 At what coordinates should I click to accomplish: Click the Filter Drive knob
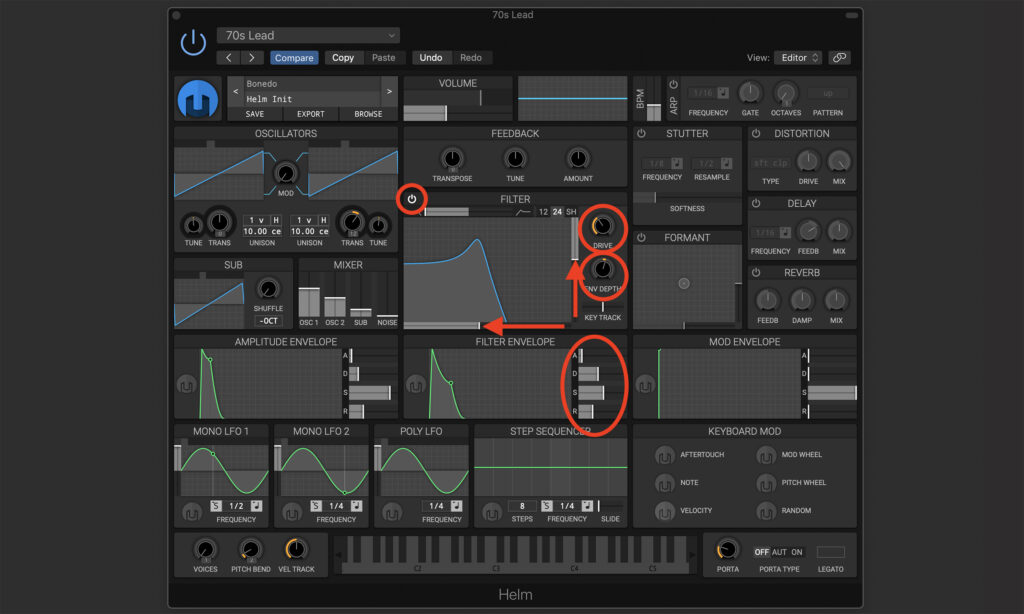[x=602, y=226]
